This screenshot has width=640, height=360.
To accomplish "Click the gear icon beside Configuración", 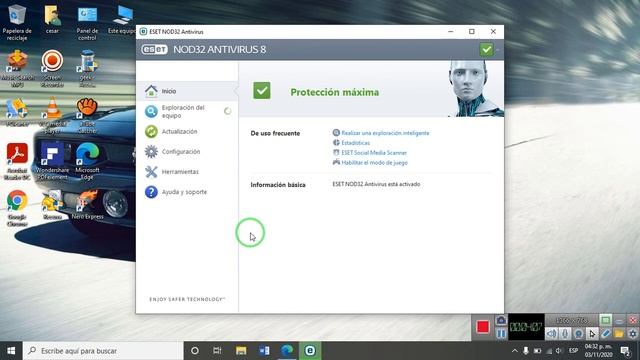I will [x=151, y=151].
